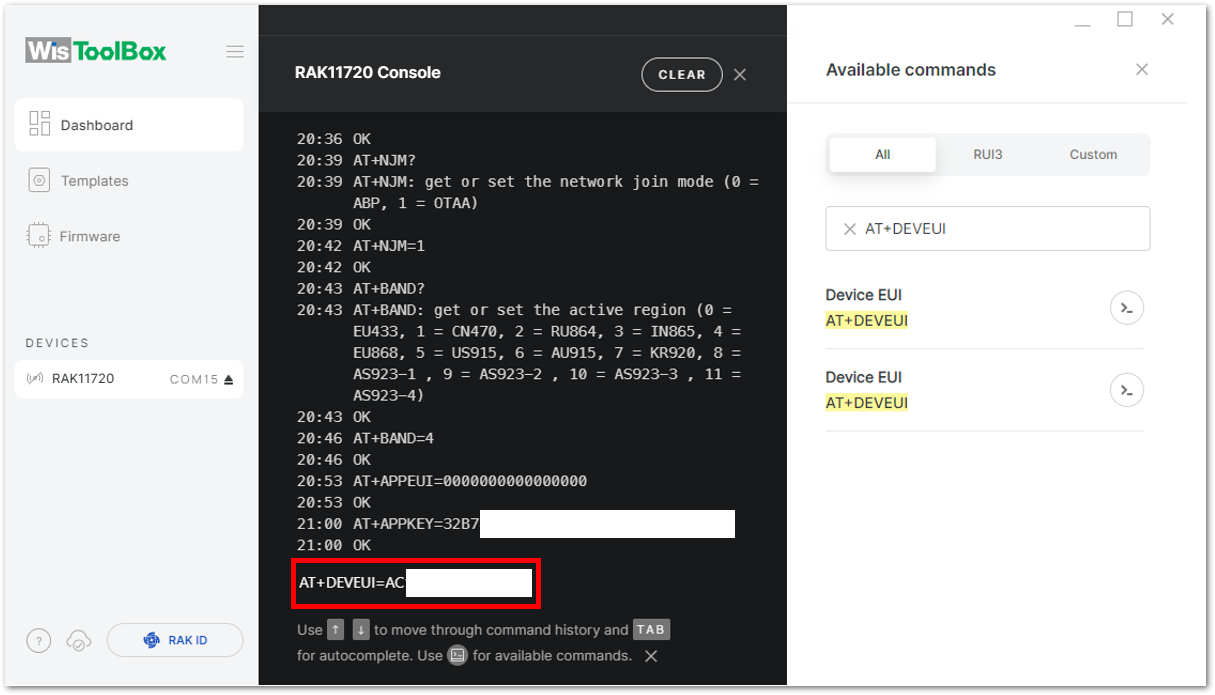1215x695 pixels.
Task: Open the Dashboard page
Action: [129, 125]
